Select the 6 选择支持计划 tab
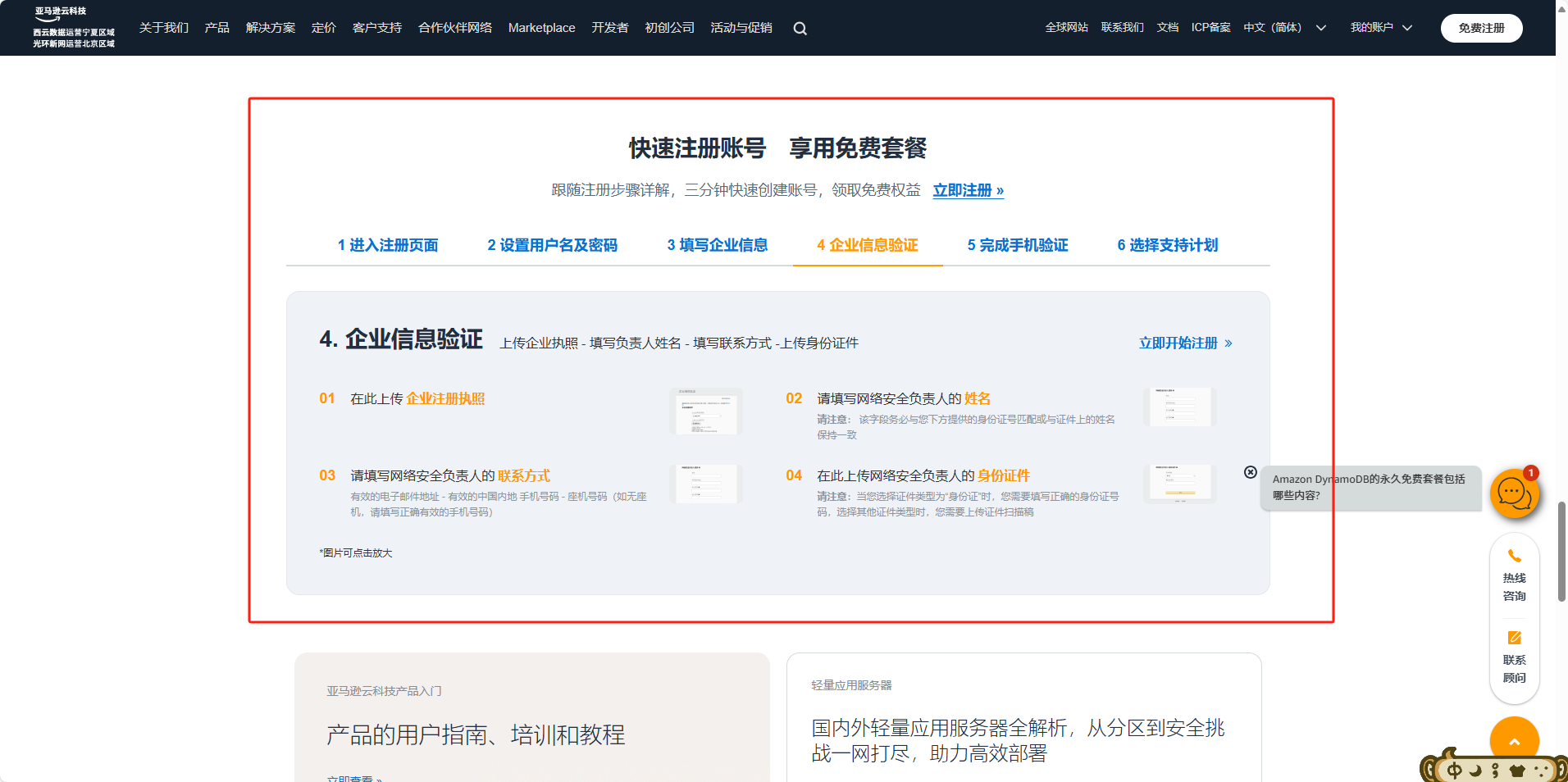This screenshot has width=1568, height=782. [1168, 245]
